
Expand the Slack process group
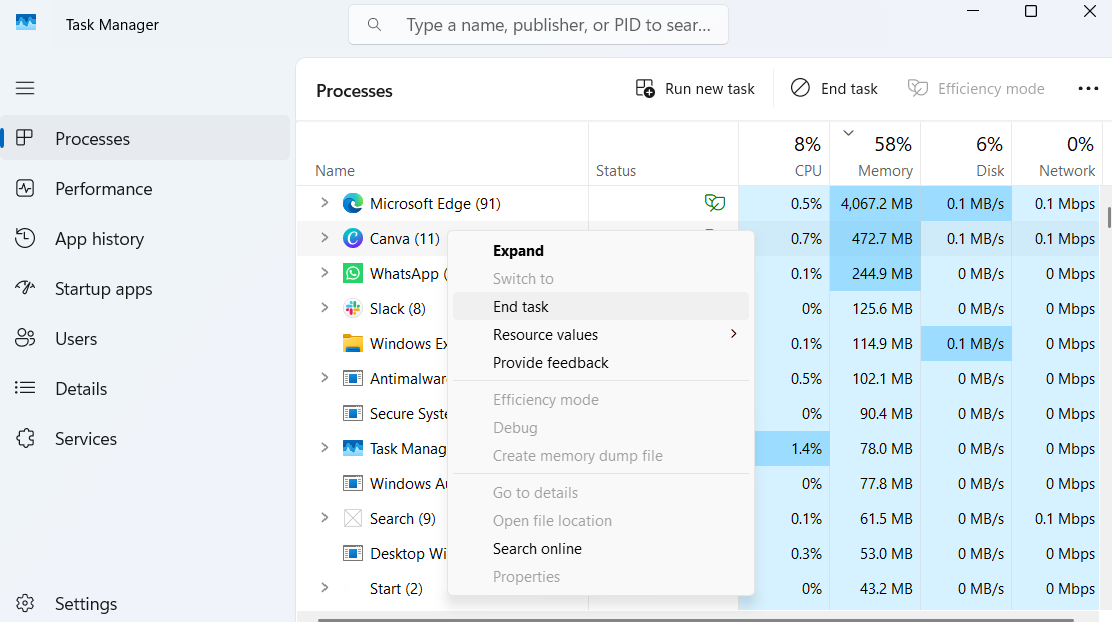pos(324,308)
